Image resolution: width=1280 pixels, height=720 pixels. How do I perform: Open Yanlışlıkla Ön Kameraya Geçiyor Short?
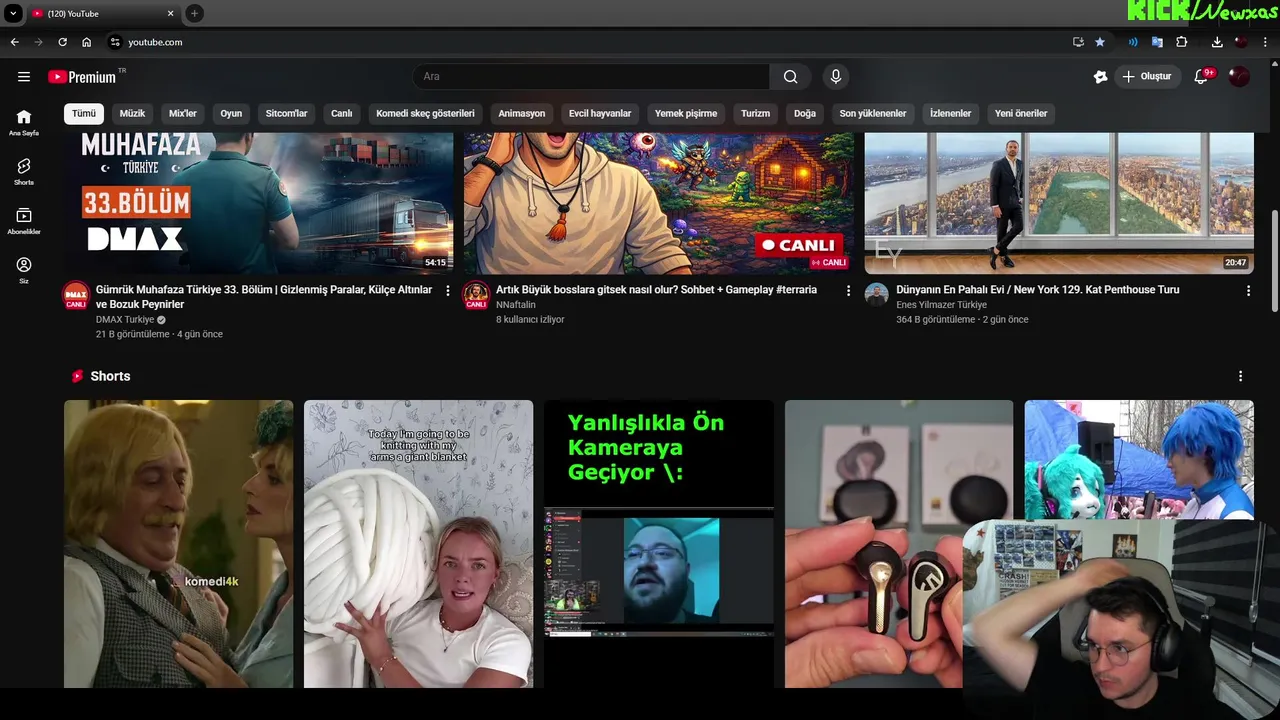pyautogui.click(x=659, y=544)
